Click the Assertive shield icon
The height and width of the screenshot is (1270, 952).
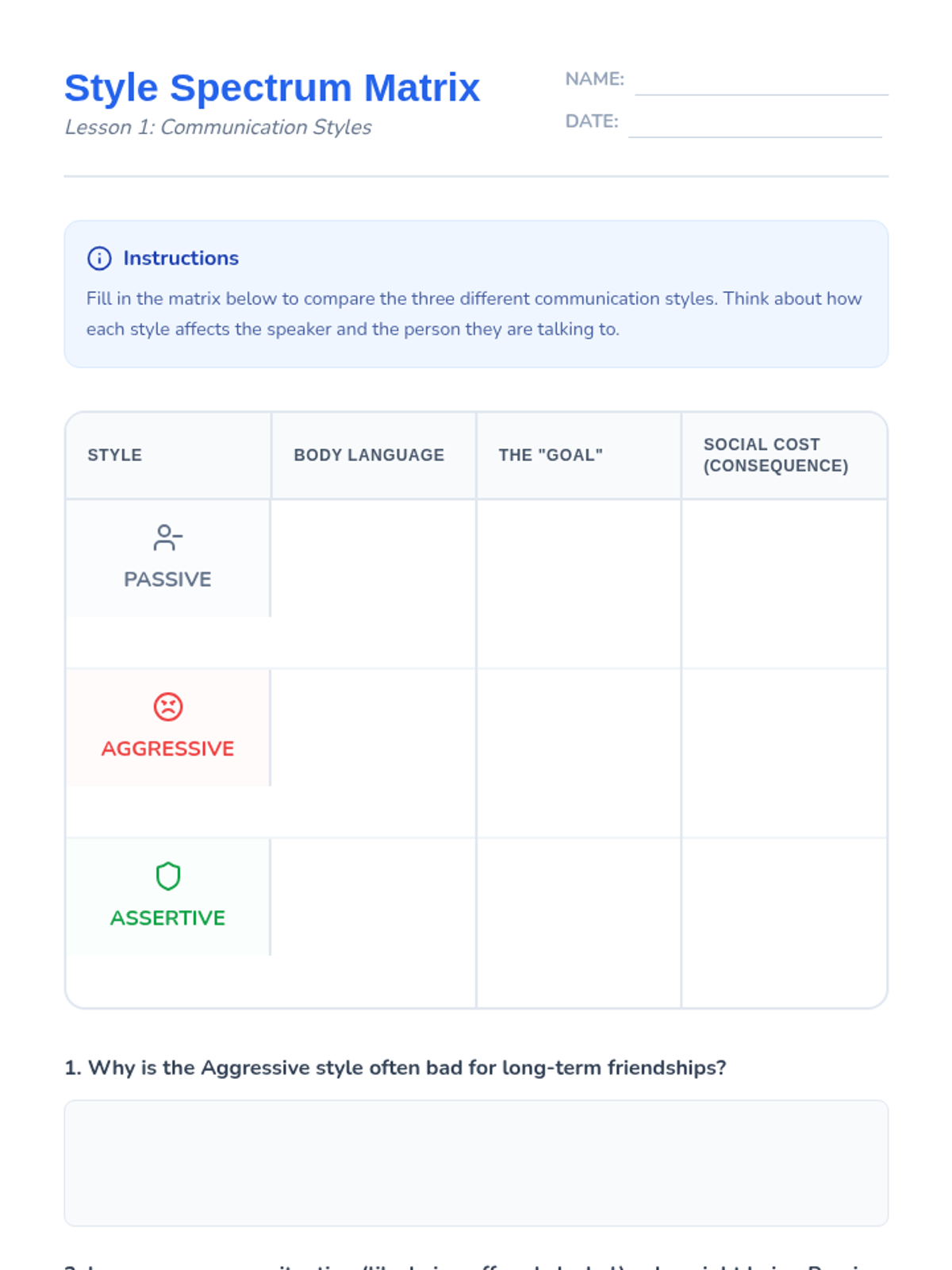tap(167, 876)
